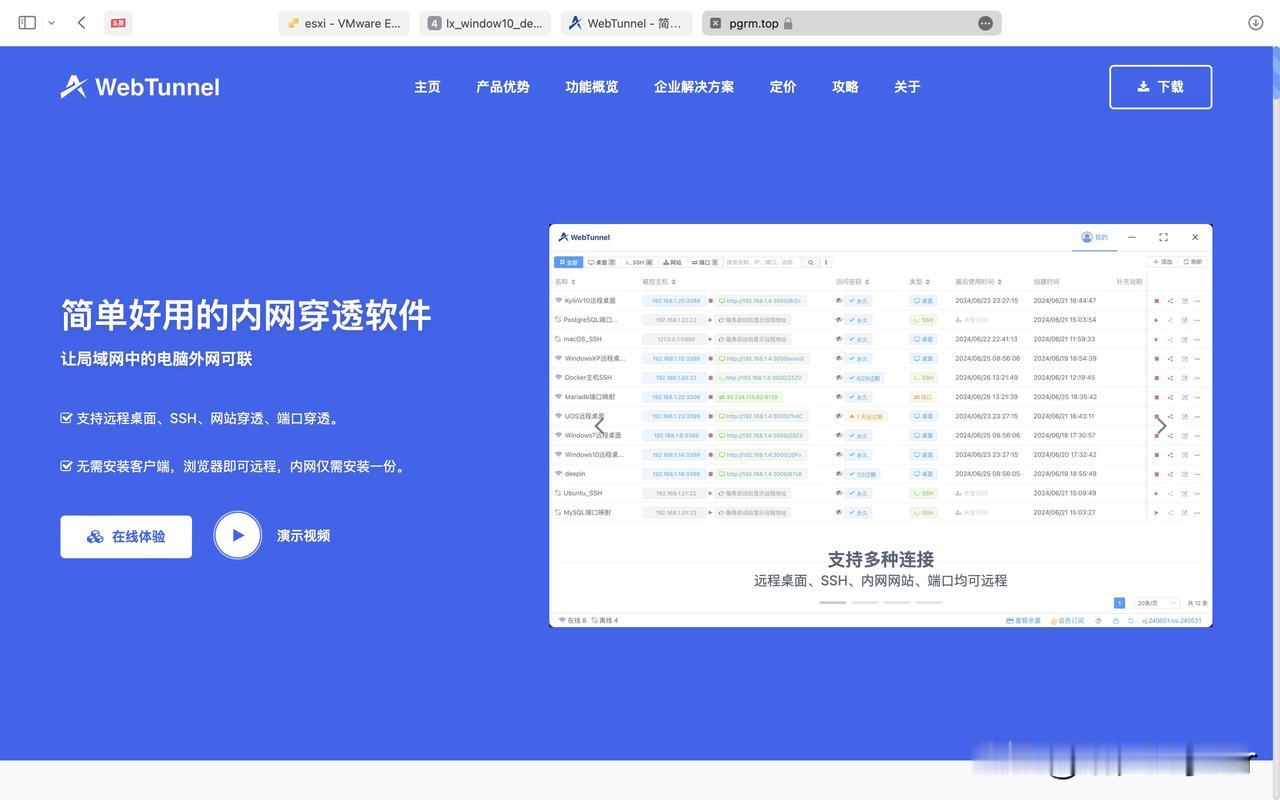1280x800 pixels.
Task: Select the fourth carousel indicator bar
Action: 928,603
